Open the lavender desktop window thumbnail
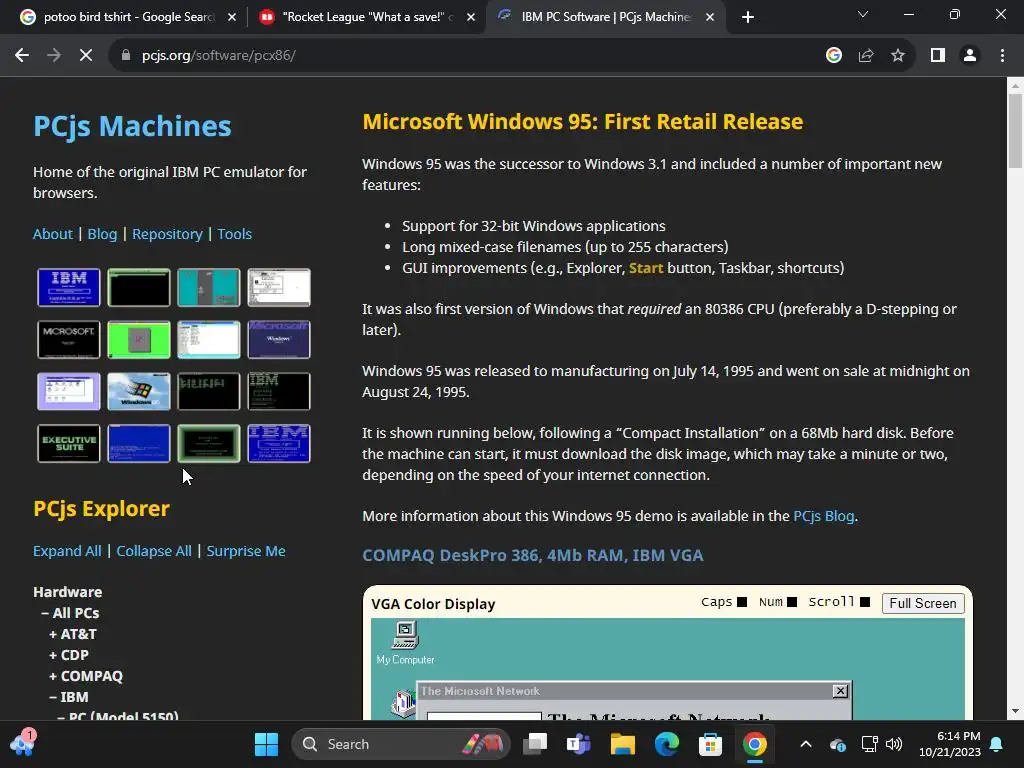1024x768 pixels. coord(69,391)
